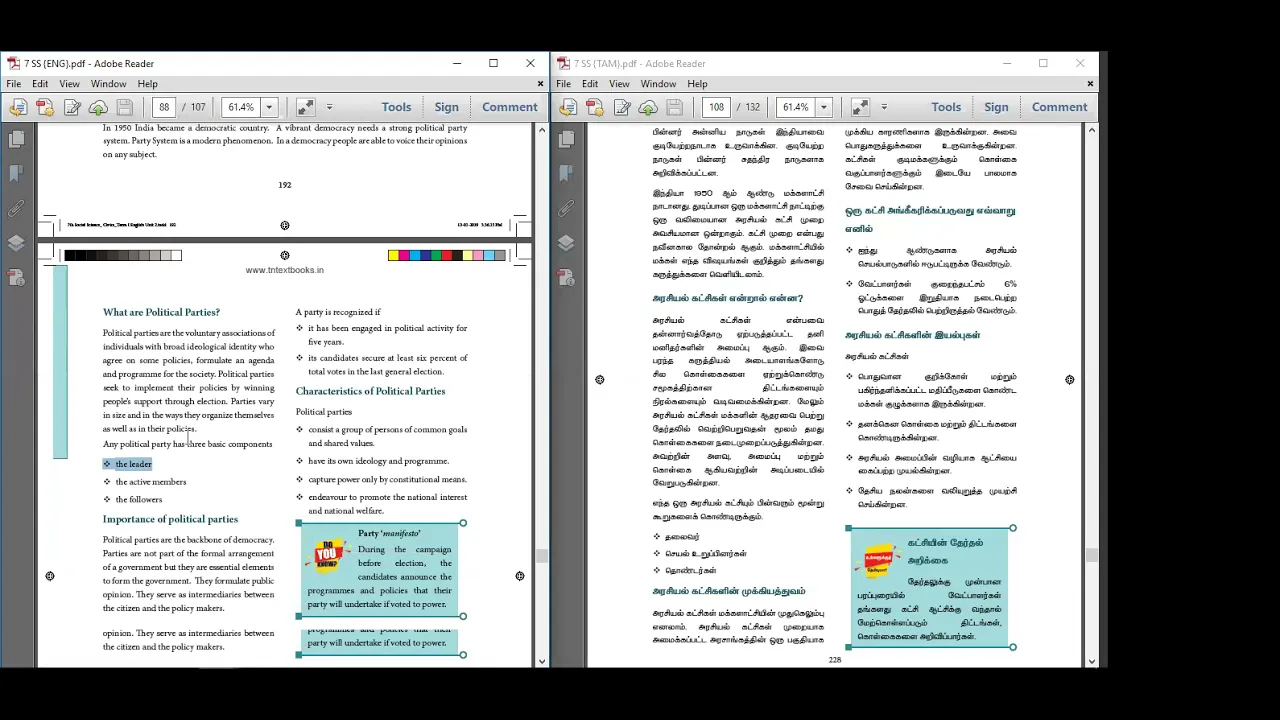Open zoom level dropdown in TAM reader
The width and height of the screenshot is (1280, 720).
pos(823,107)
